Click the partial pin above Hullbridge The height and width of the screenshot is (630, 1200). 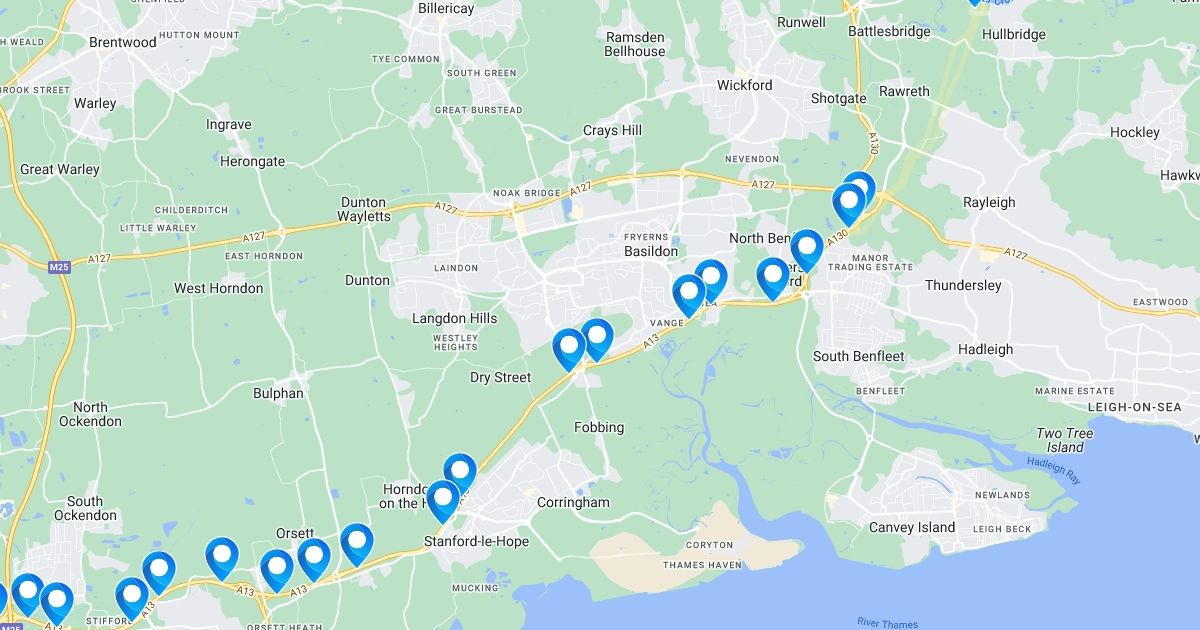click(975, 3)
